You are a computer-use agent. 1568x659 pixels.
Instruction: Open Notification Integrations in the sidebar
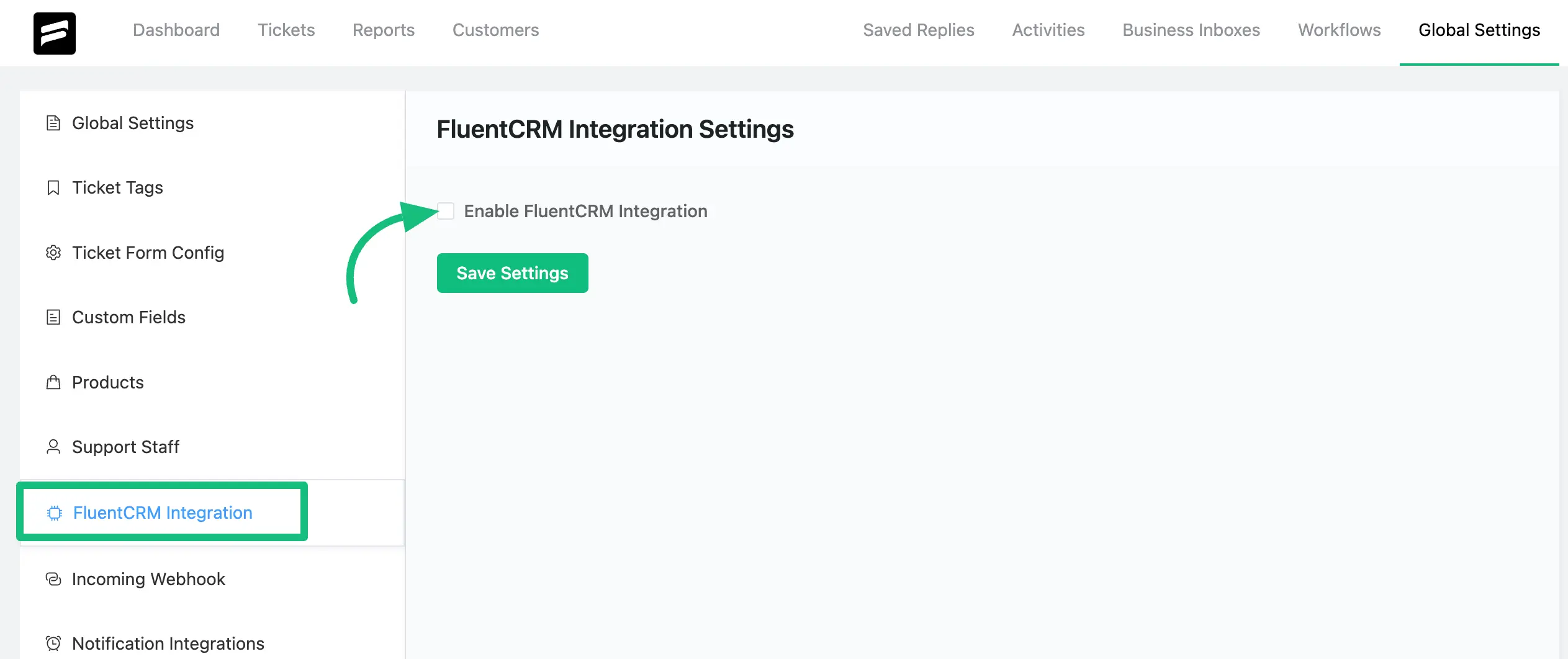pos(212,643)
